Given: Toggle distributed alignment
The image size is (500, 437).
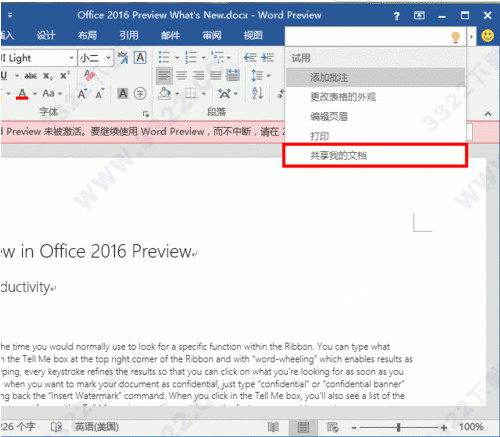Looking at the screenshot, I should click(x=233, y=75).
